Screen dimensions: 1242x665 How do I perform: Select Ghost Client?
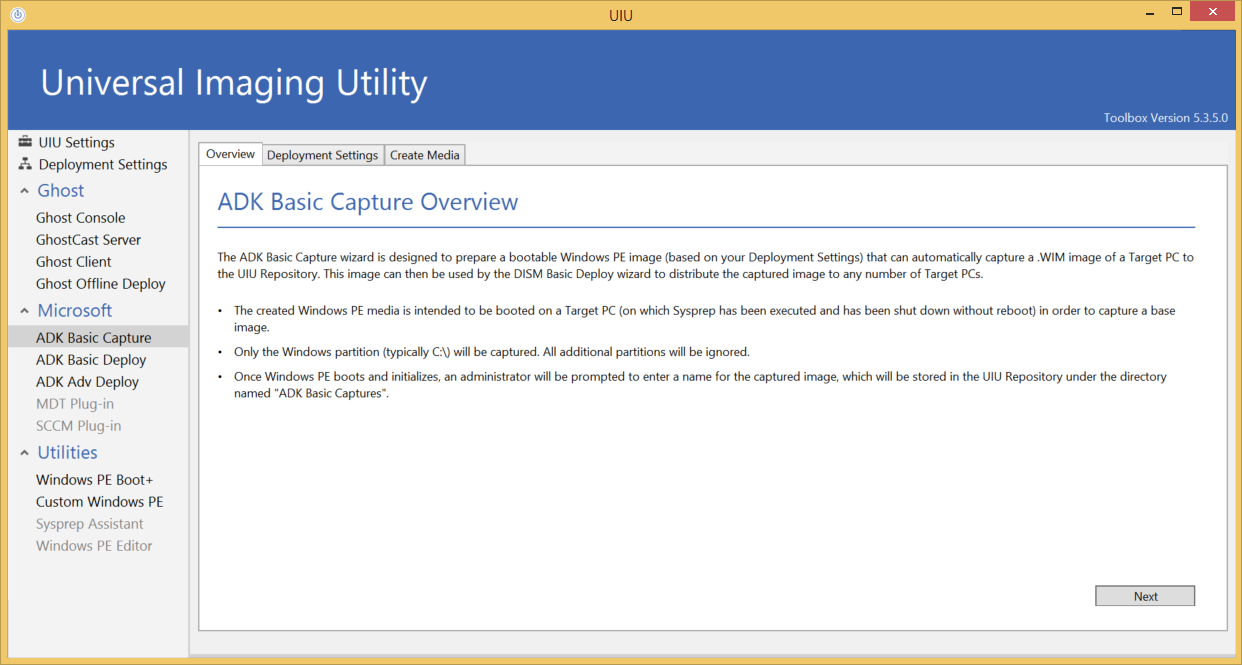[x=74, y=262]
